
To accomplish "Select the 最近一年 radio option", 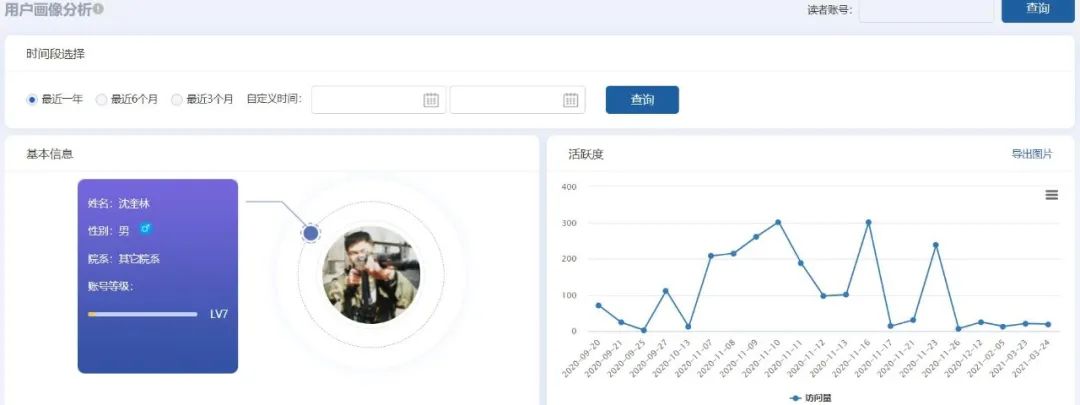I will click(32, 100).
